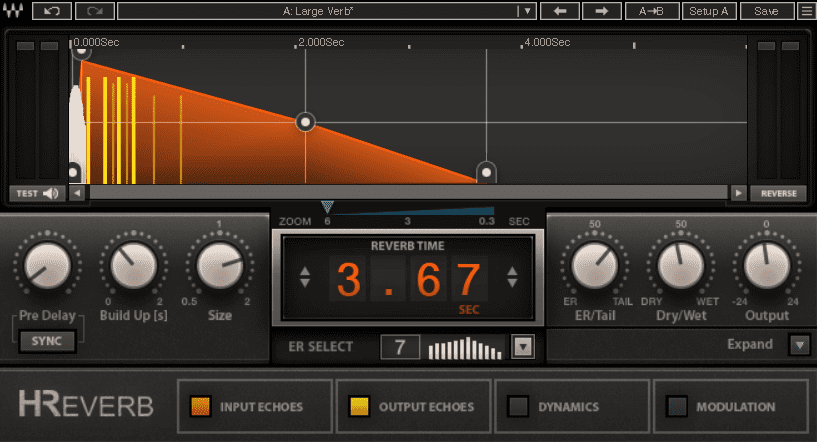Move graph view right with arrow
Viewport: 817px width, 442px height.
coord(738,193)
